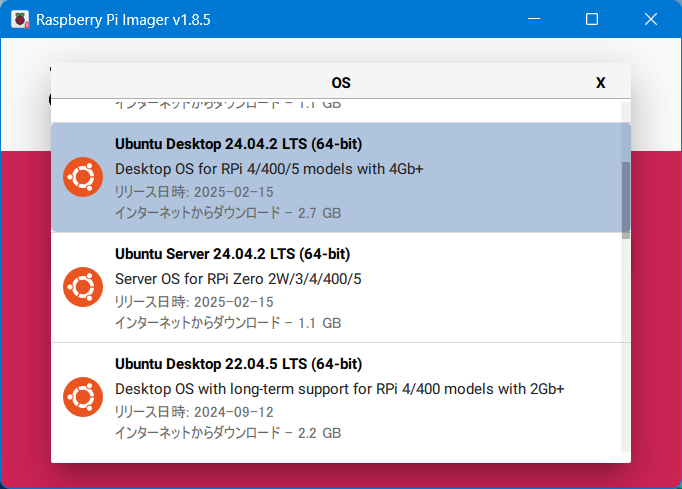The width and height of the screenshot is (682, 489).
Task: Click 'Desktop OS for RPi 4/400/5 models' description
Action: (x=269, y=169)
